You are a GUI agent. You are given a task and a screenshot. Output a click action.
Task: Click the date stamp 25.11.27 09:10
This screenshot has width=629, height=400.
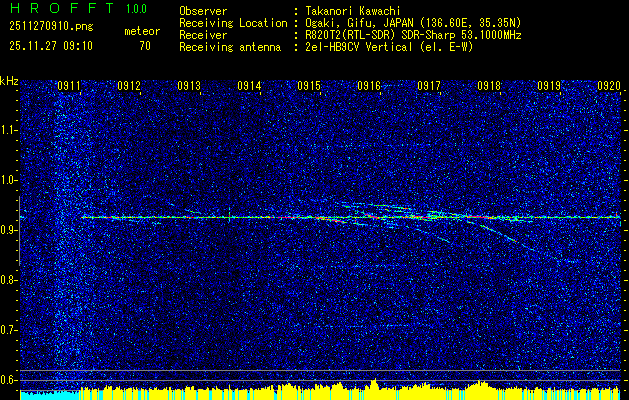coord(51,46)
